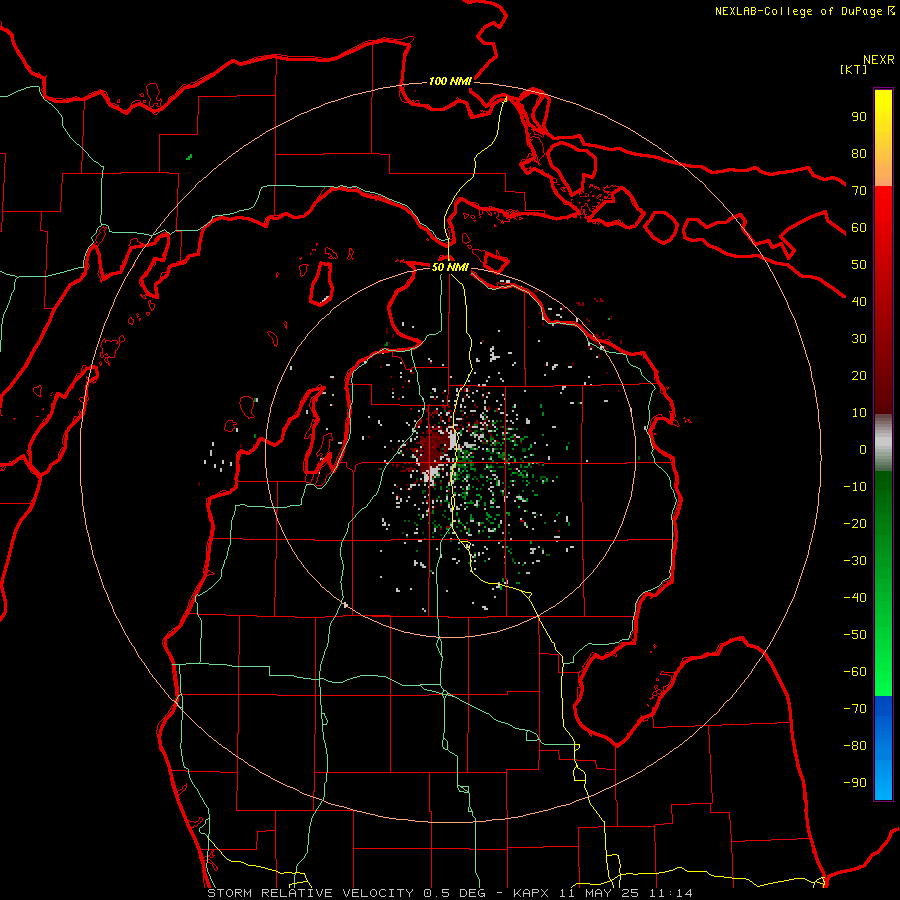Click the -60 value on the velocity scale
The width and height of the screenshot is (900, 900).
coord(855,672)
